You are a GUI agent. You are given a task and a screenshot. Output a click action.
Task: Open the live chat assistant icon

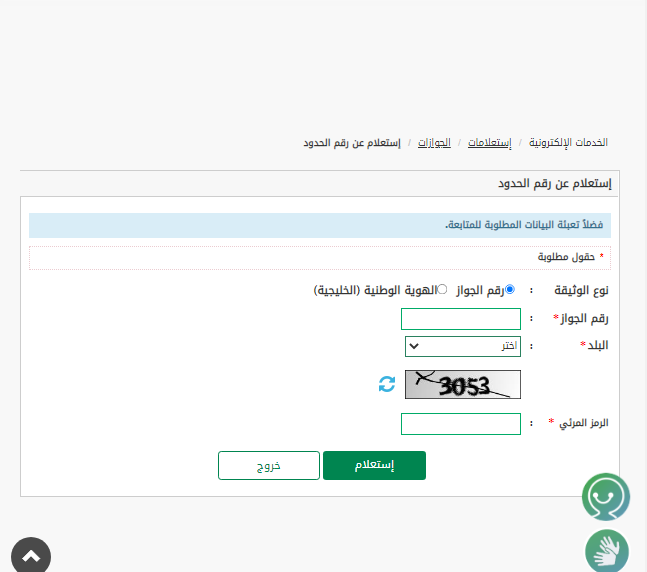pyautogui.click(x=606, y=496)
